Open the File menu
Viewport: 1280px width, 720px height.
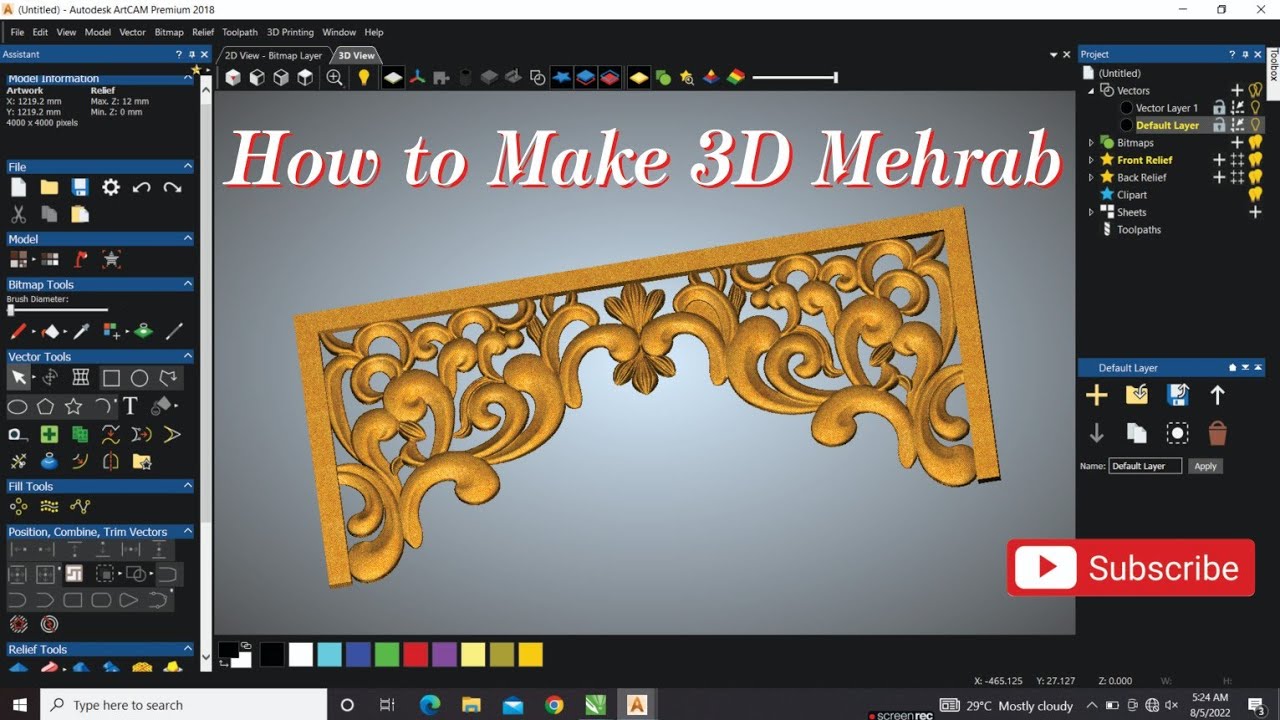(x=17, y=32)
